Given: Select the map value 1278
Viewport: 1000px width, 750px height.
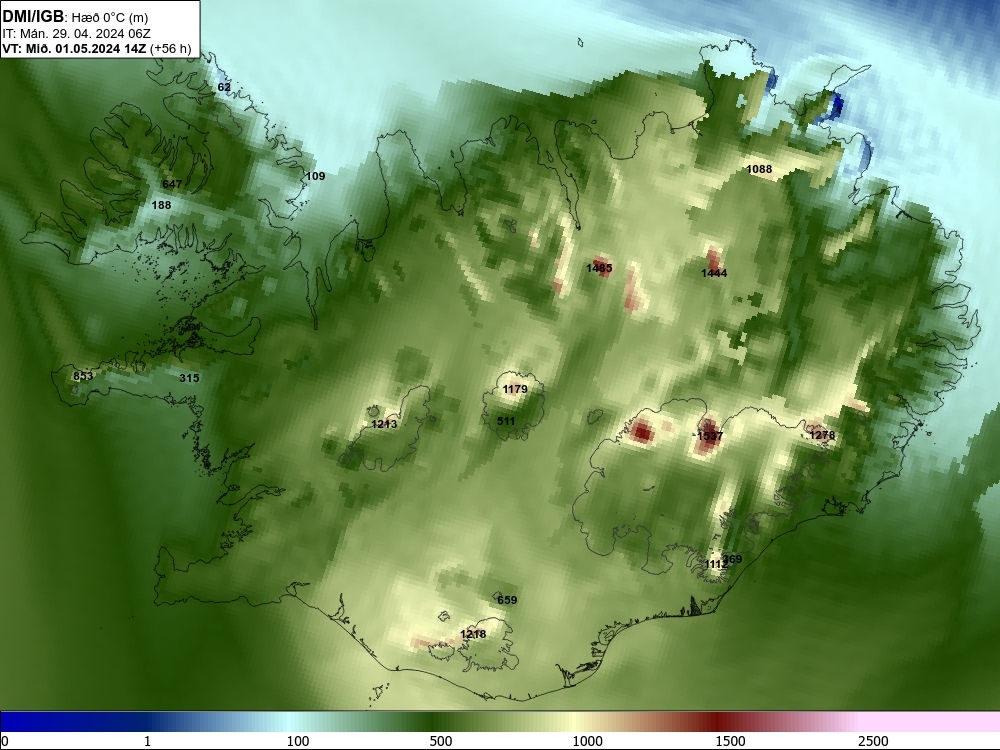Looking at the screenshot, I should (x=822, y=436).
